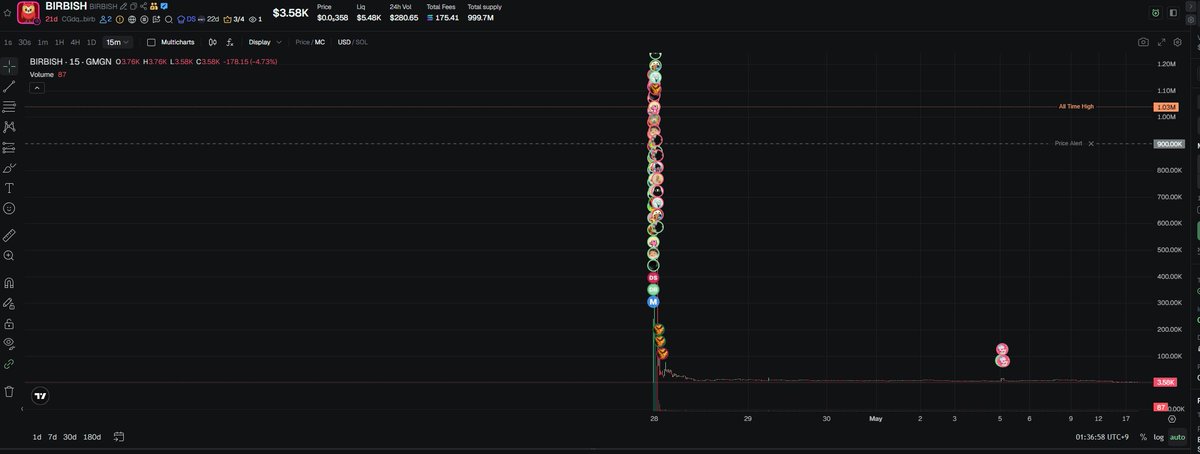Copy the BIRBISH token address
The width and height of the screenshot is (1200, 454).
click(x=133, y=6)
